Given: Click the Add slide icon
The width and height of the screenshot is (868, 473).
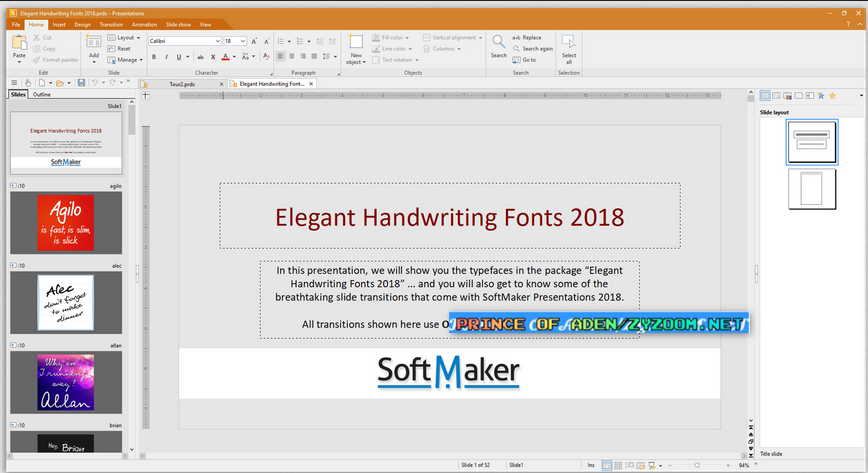Looking at the screenshot, I should coord(94,42).
